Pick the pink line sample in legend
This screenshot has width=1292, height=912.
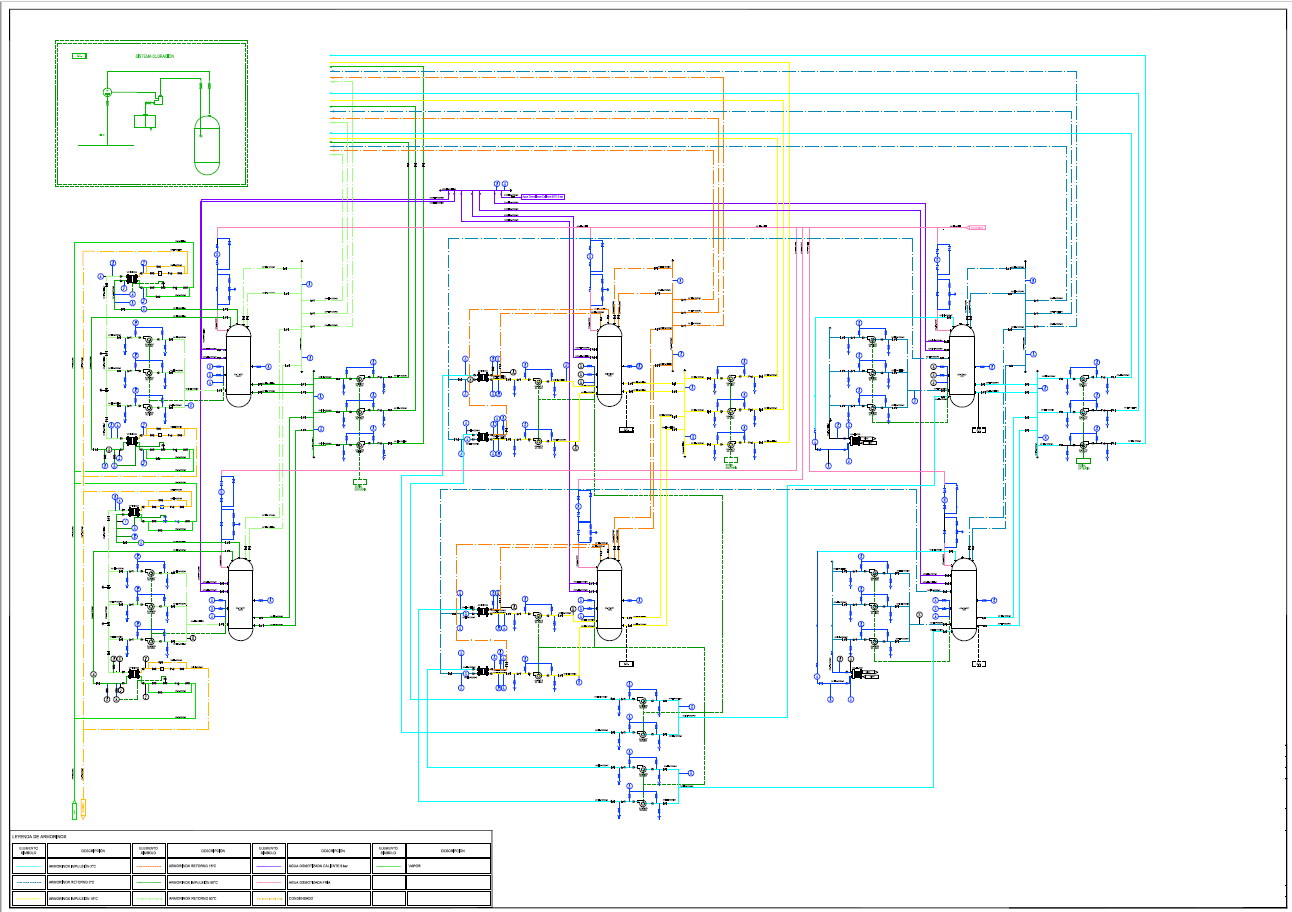click(x=268, y=883)
